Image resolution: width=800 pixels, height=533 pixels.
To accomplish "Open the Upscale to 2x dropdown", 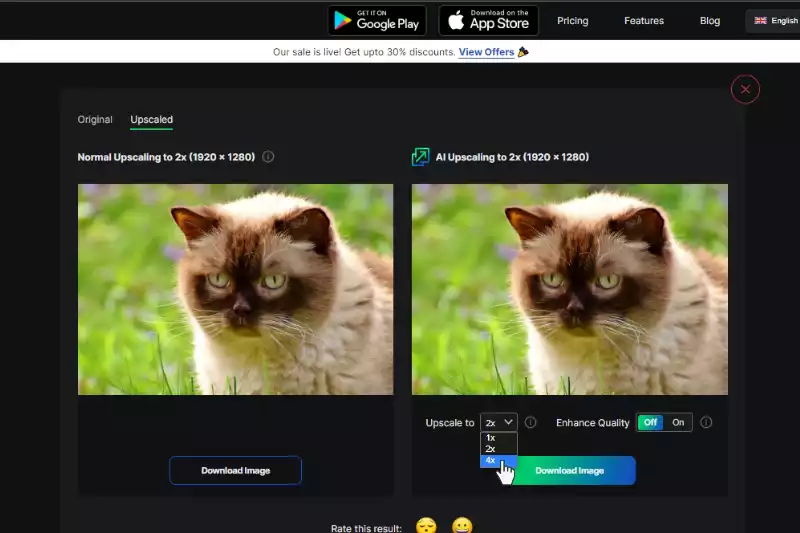I will coord(498,422).
